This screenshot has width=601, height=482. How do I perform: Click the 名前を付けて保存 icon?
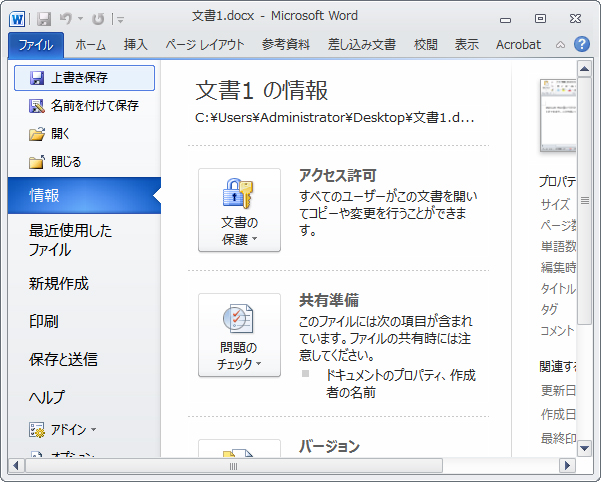37,106
